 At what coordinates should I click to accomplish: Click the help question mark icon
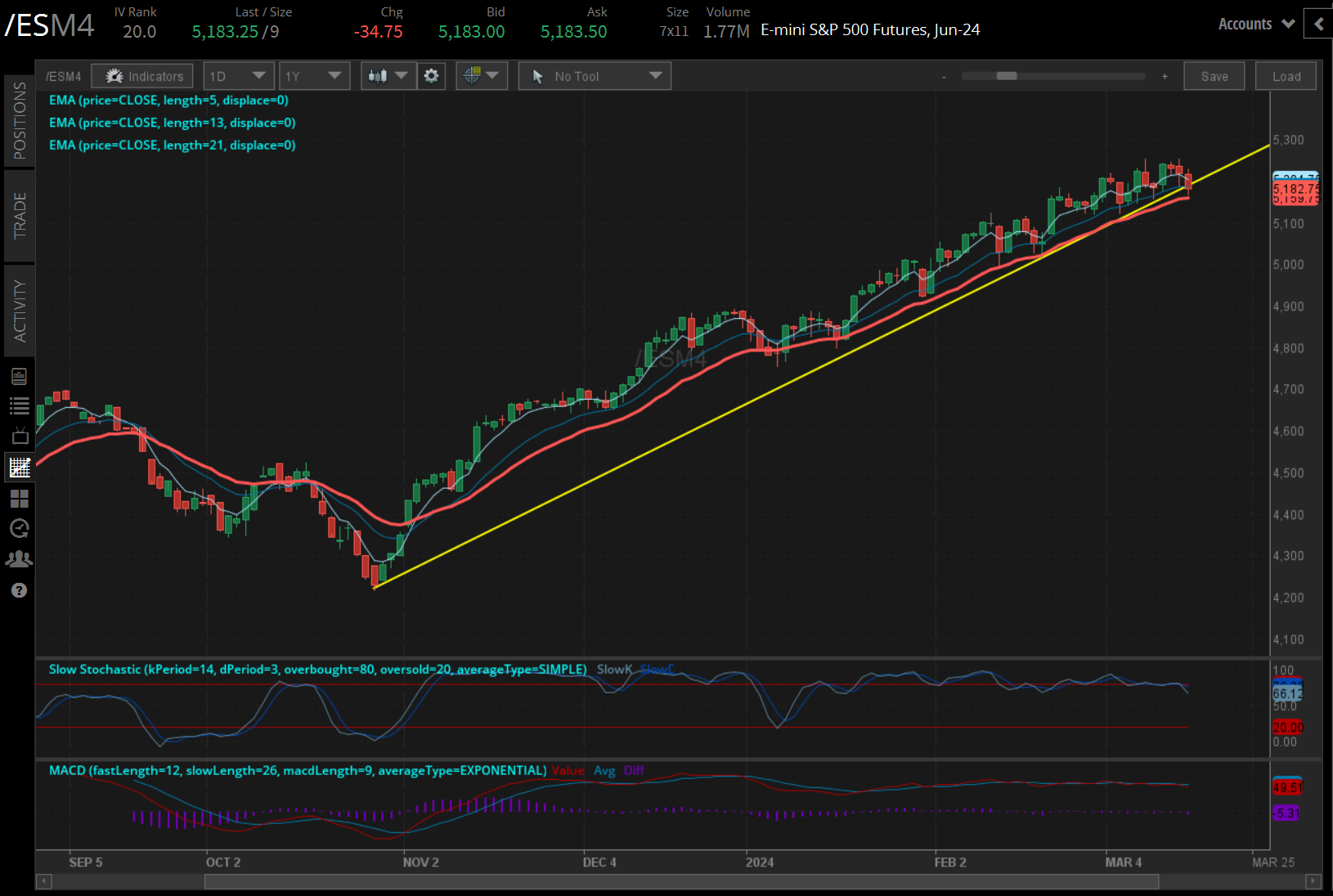(20, 589)
